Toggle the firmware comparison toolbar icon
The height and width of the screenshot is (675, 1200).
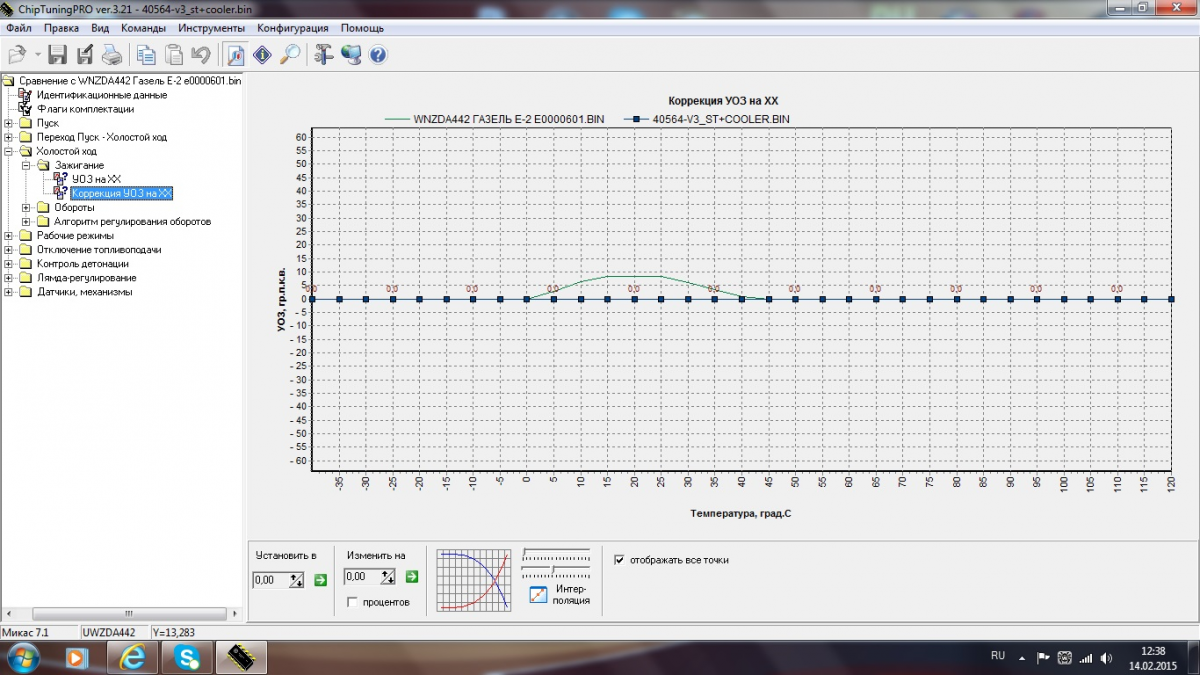pos(235,55)
